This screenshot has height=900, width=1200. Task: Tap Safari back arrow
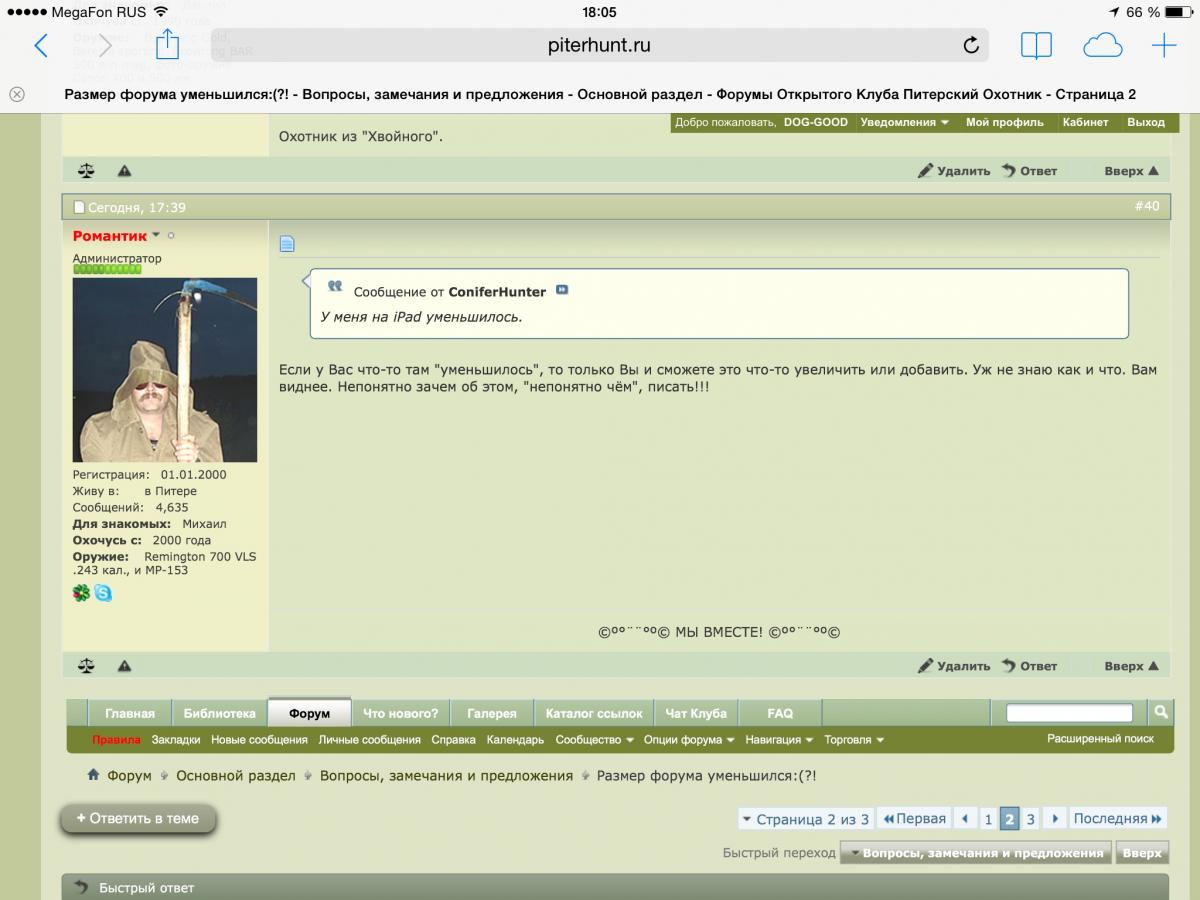pos(41,45)
